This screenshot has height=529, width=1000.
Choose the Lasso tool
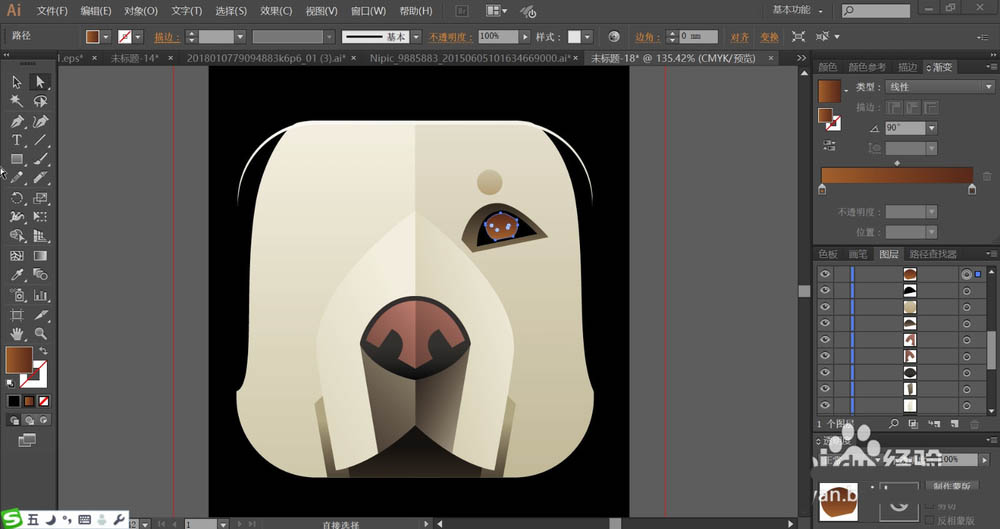coord(40,101)
